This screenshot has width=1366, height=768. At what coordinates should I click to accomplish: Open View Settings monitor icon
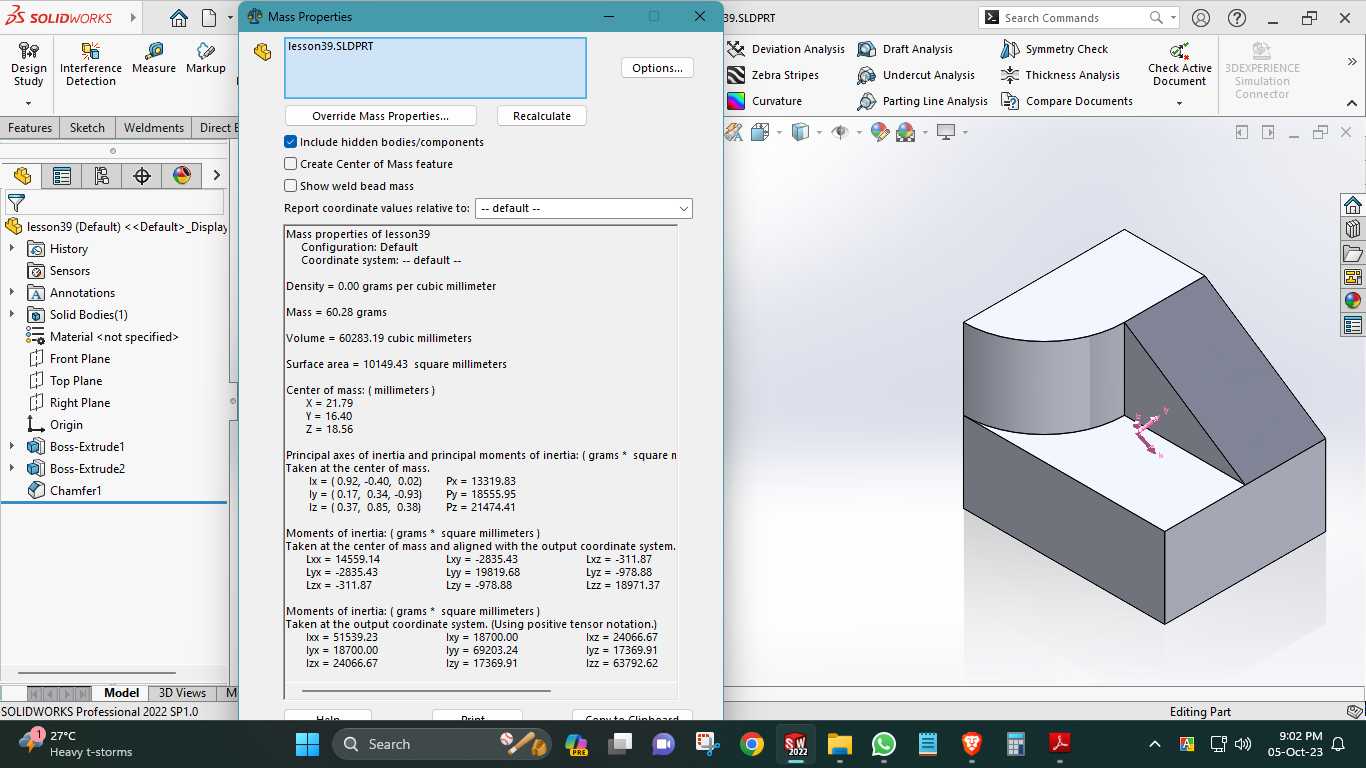[946, 132]
